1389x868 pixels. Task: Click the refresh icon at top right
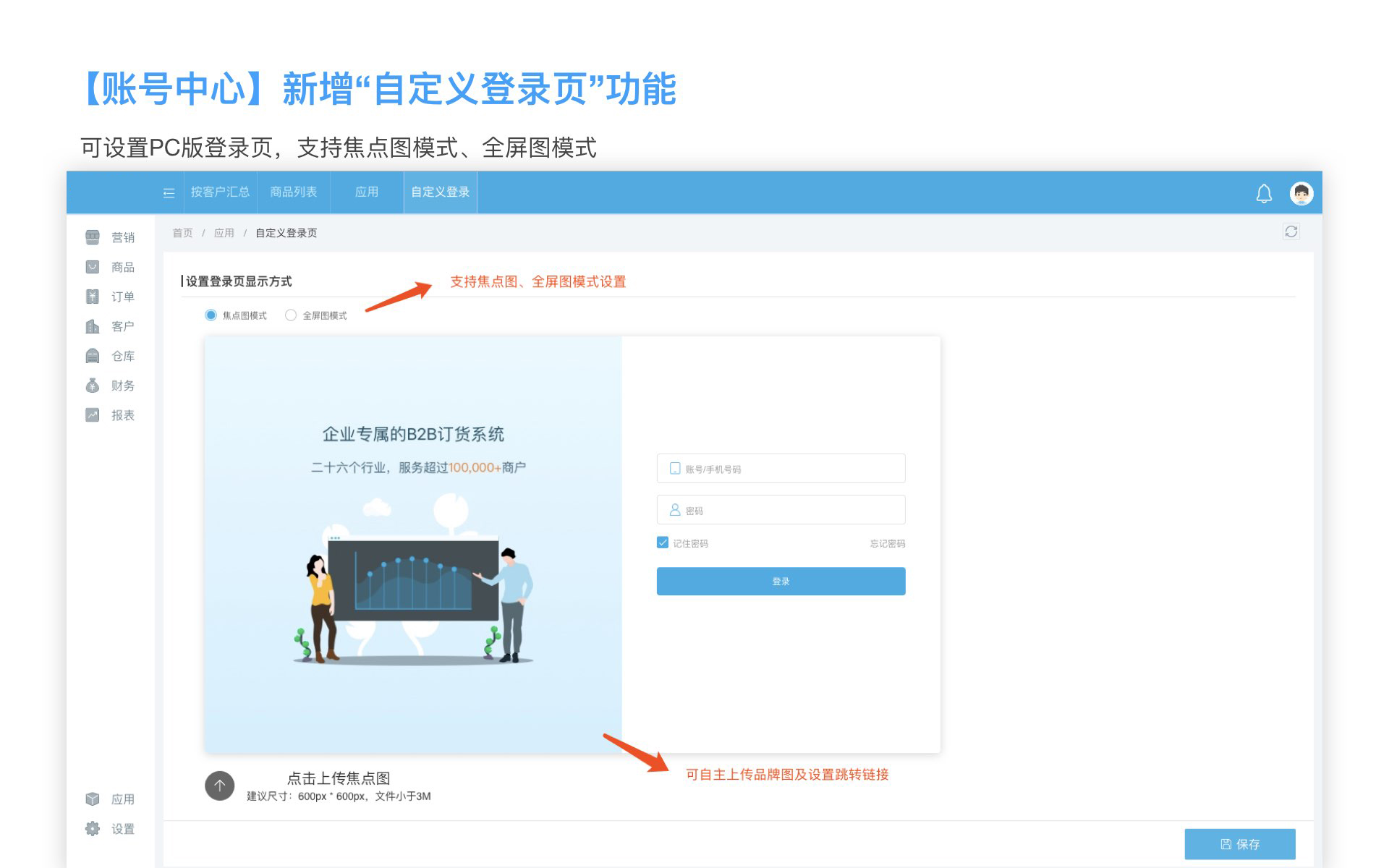pos(1291,231)
